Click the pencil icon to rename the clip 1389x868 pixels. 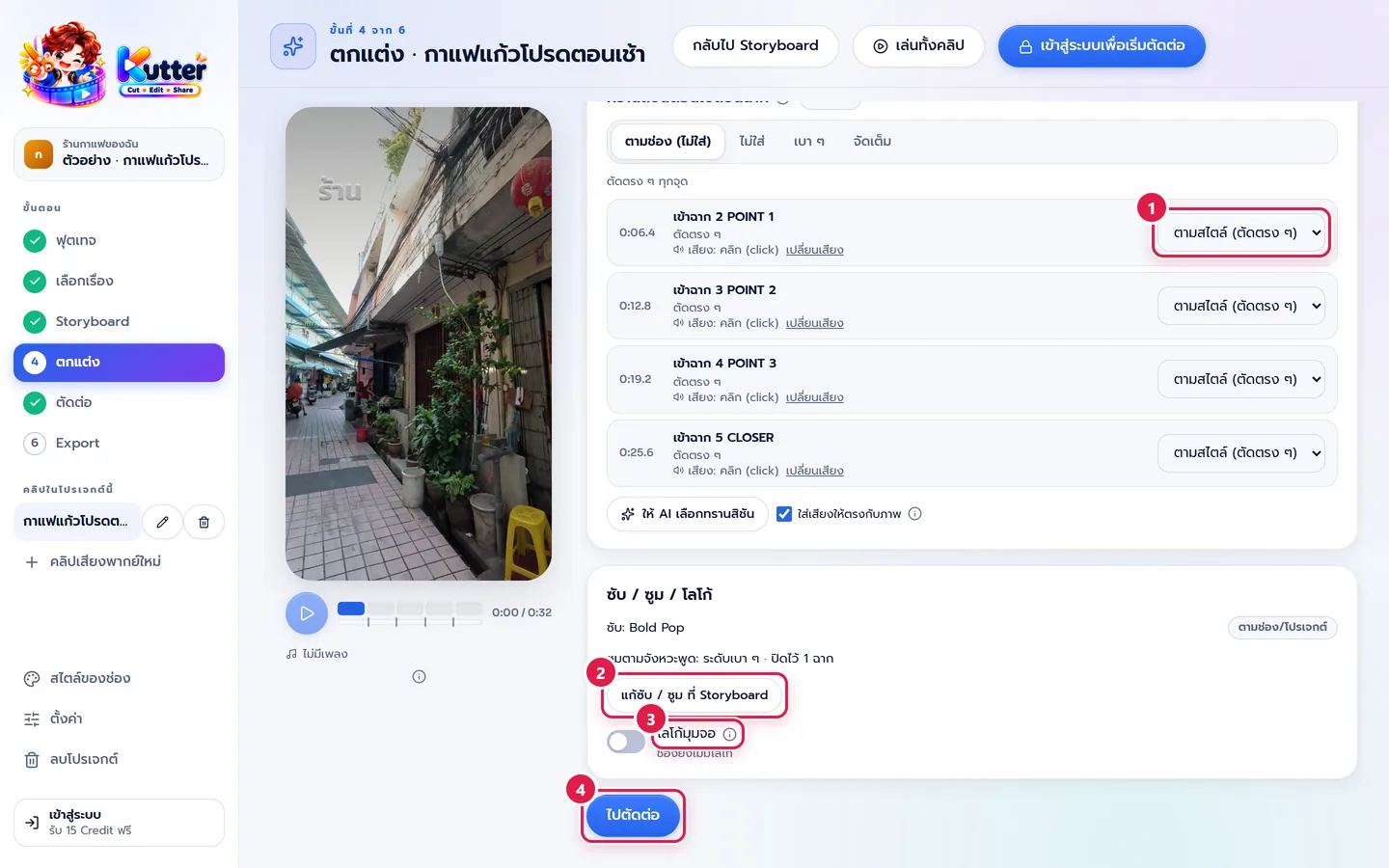coord(163,522)
